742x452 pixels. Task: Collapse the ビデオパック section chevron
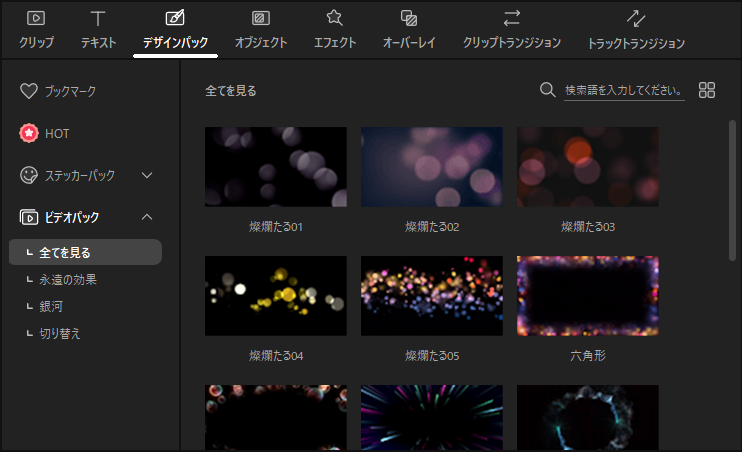point(147,217)
